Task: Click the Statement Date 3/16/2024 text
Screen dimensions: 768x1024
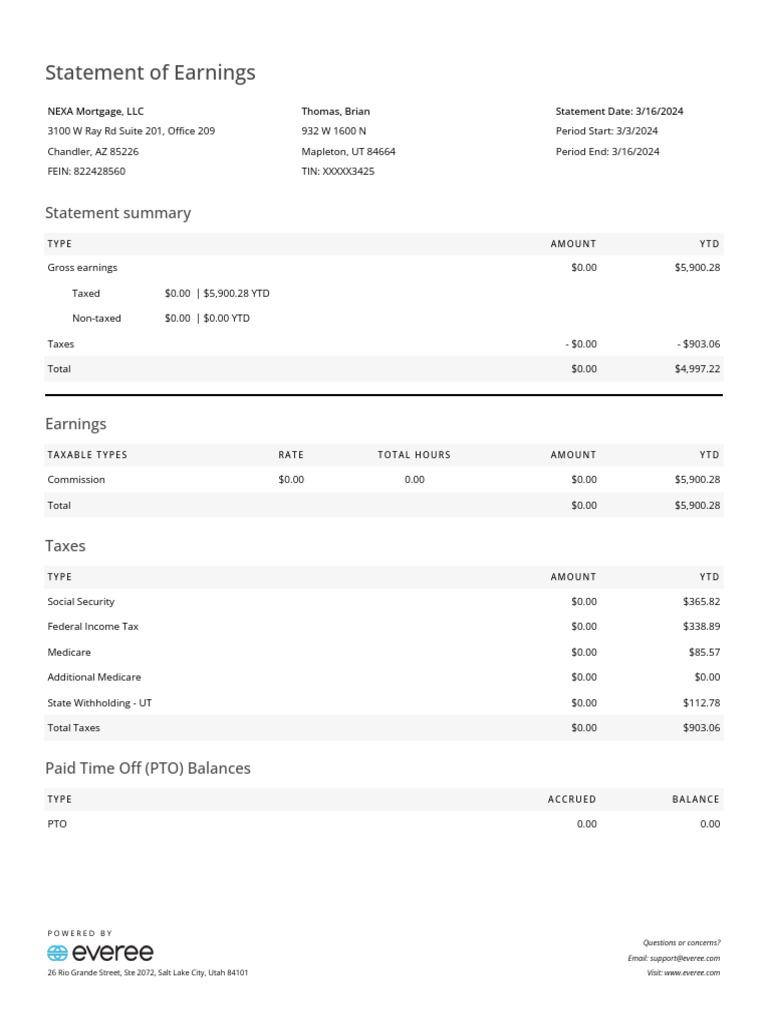Action: click(619, 111)
